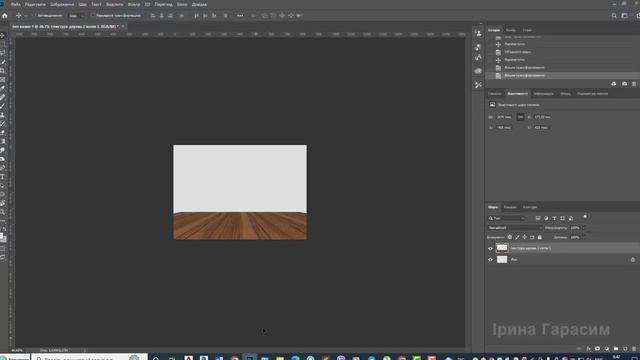Create new group folder icon
This screenshot has width=640, height=360.
coord(616,349)
